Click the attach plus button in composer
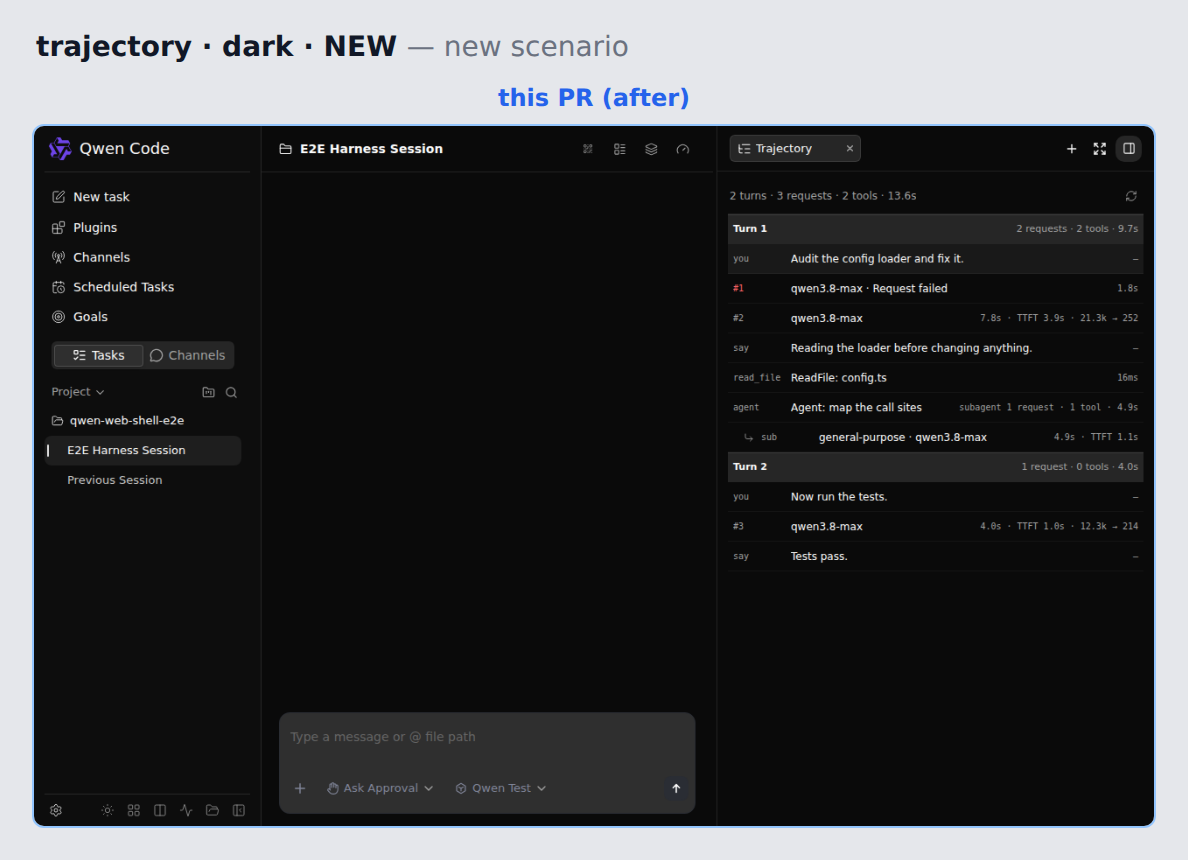The height and width of the screenshot is (860, 1188). (x=300, y=788)
